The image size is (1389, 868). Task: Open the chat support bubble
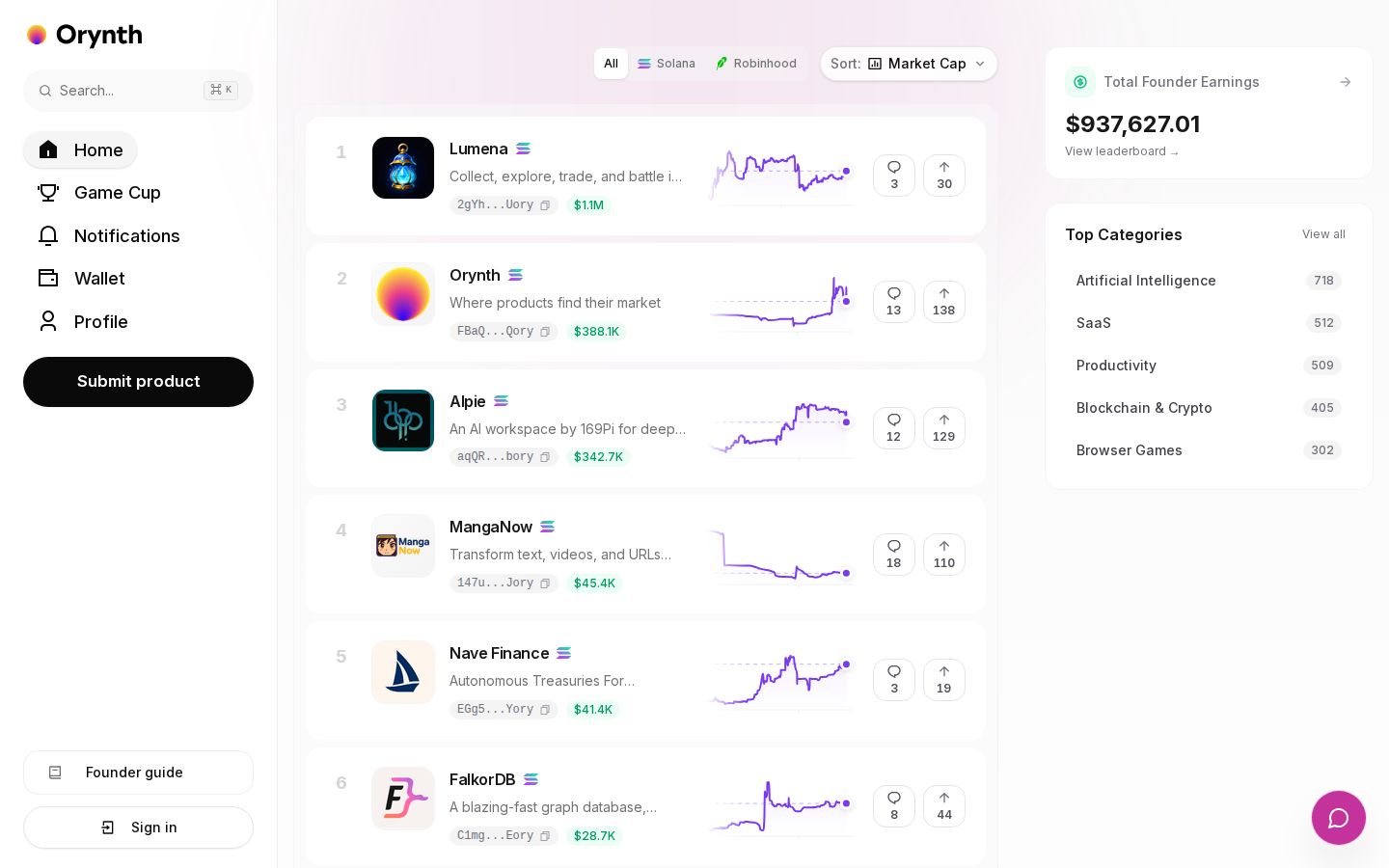[1338, 818]
